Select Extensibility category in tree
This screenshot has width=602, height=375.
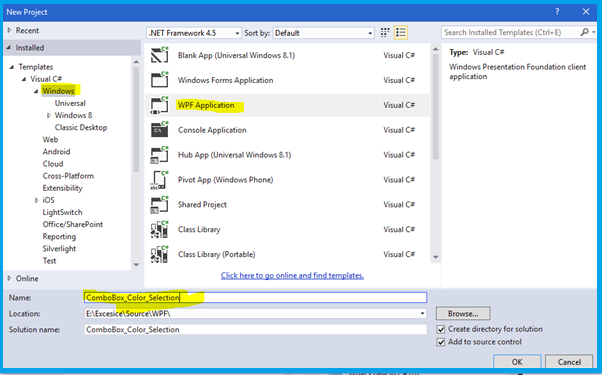pyautogui.click(x=63, y=188)
